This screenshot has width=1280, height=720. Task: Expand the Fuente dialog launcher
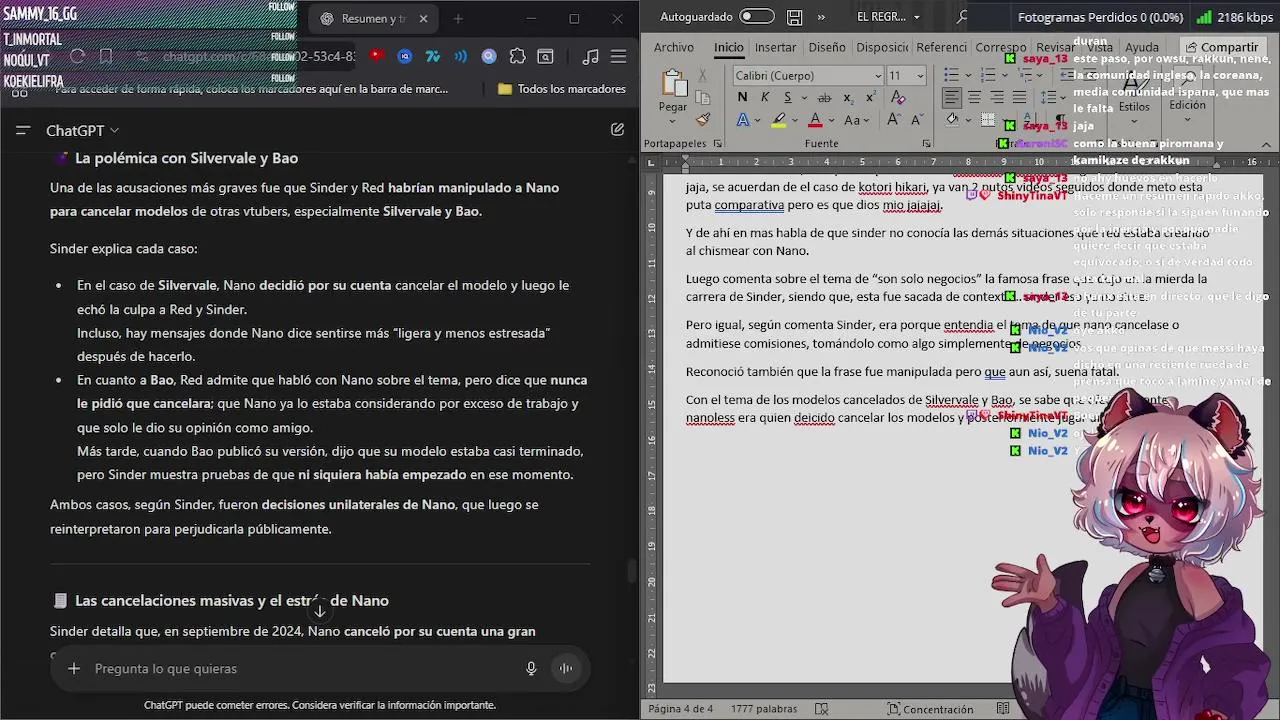926,144
